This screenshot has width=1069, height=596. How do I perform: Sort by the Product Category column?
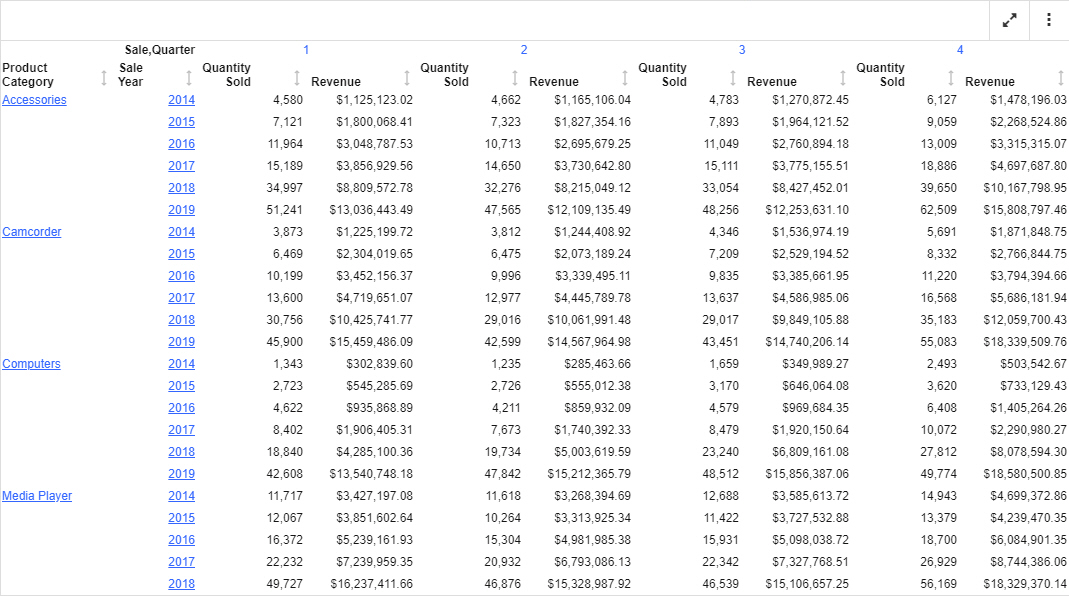tap(104, 77)
